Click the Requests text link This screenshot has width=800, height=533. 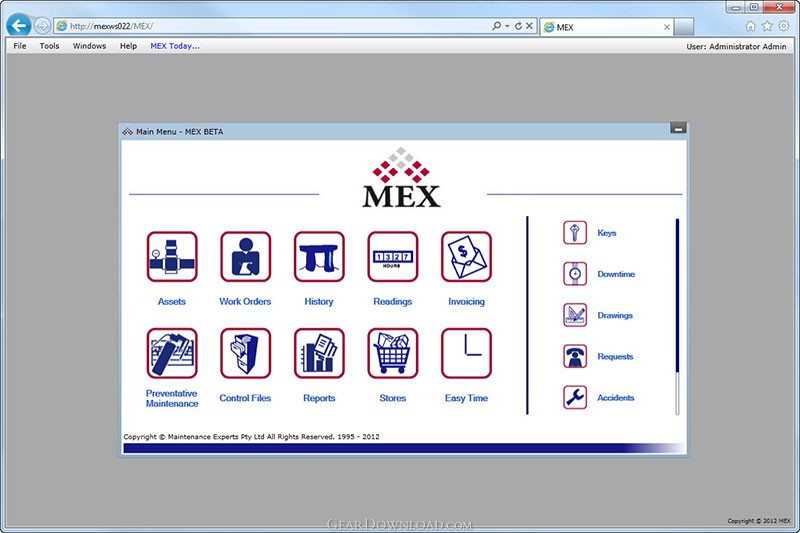[x=615, y=357]
